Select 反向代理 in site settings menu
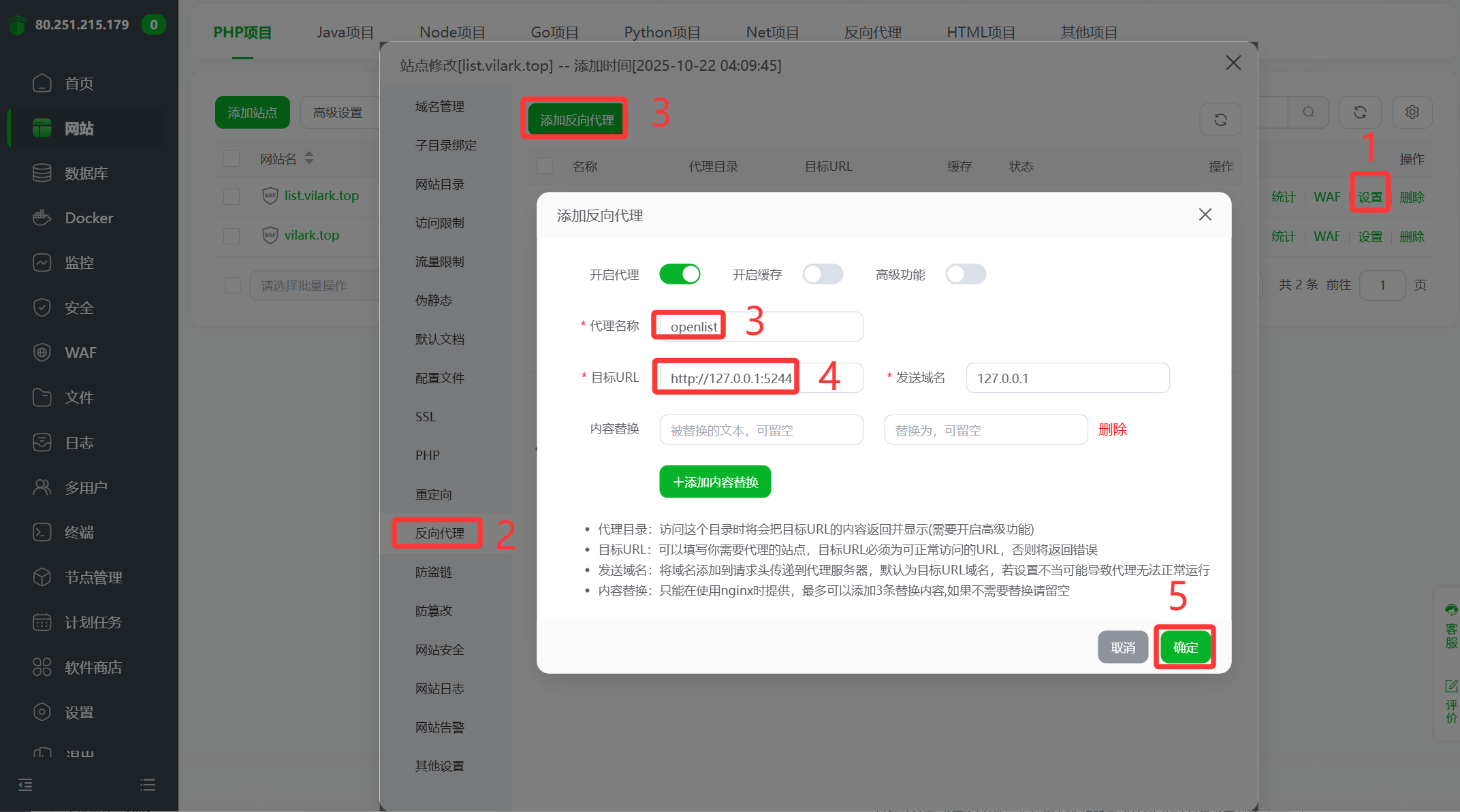 (x=439, y=533)
